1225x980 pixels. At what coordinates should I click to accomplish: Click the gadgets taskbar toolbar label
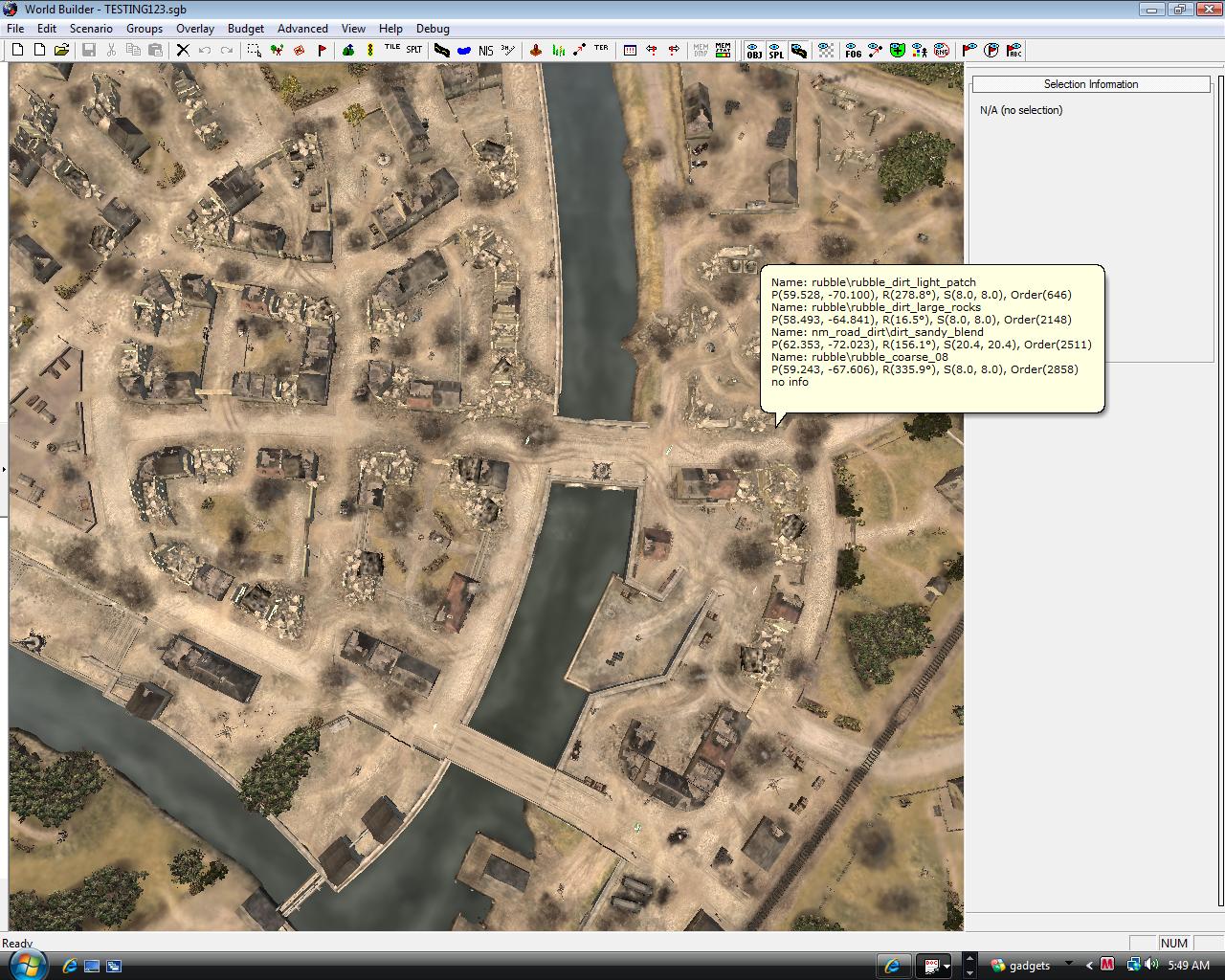pyautogui.click(x=1029, y=966)
